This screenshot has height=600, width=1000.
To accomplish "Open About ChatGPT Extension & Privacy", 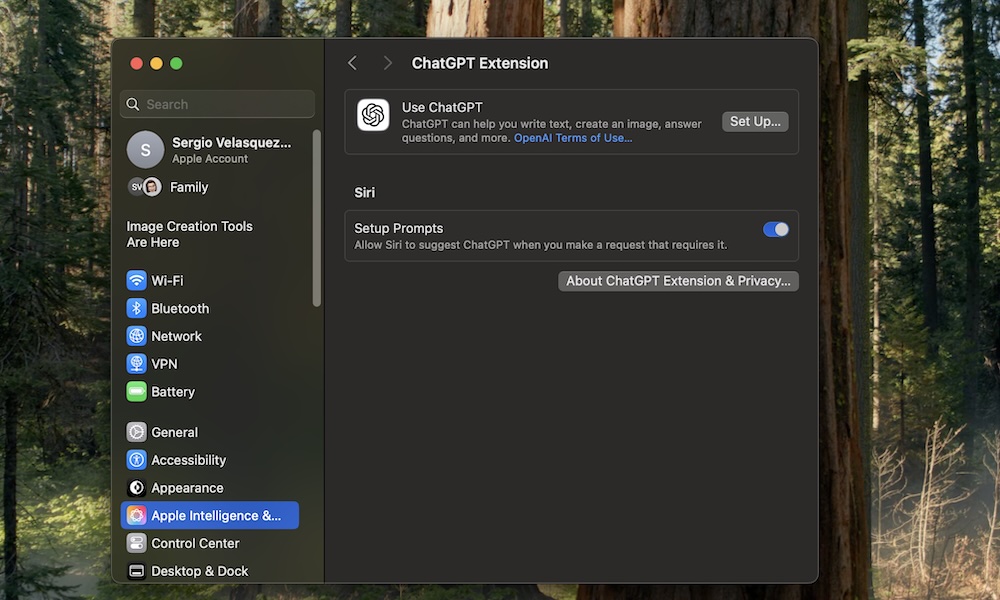I will (678, 281).
